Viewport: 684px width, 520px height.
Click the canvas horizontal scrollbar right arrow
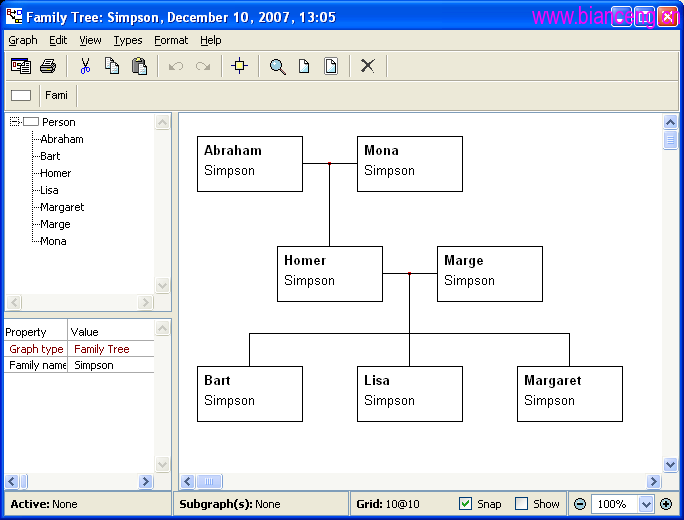[x=653, y=481]
